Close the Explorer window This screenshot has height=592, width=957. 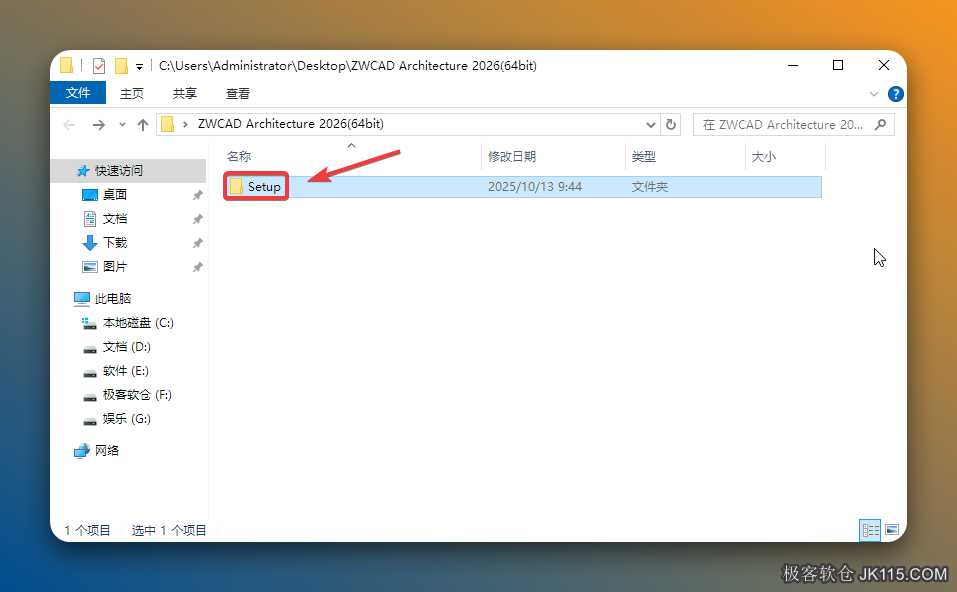point(883,65)
